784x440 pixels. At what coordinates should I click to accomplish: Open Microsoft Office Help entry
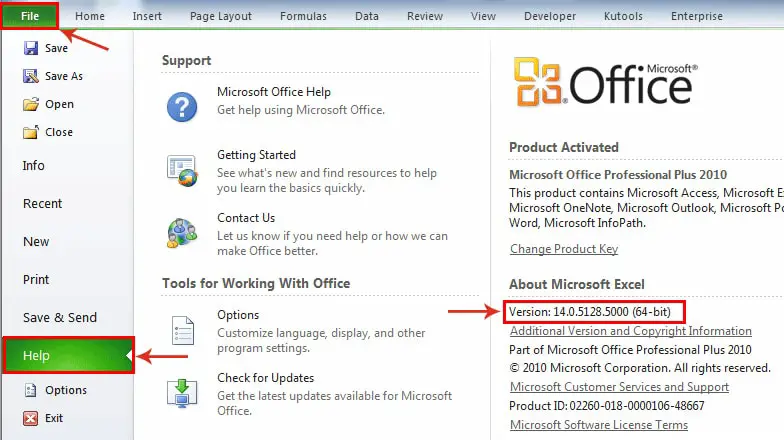pos(274,92)
